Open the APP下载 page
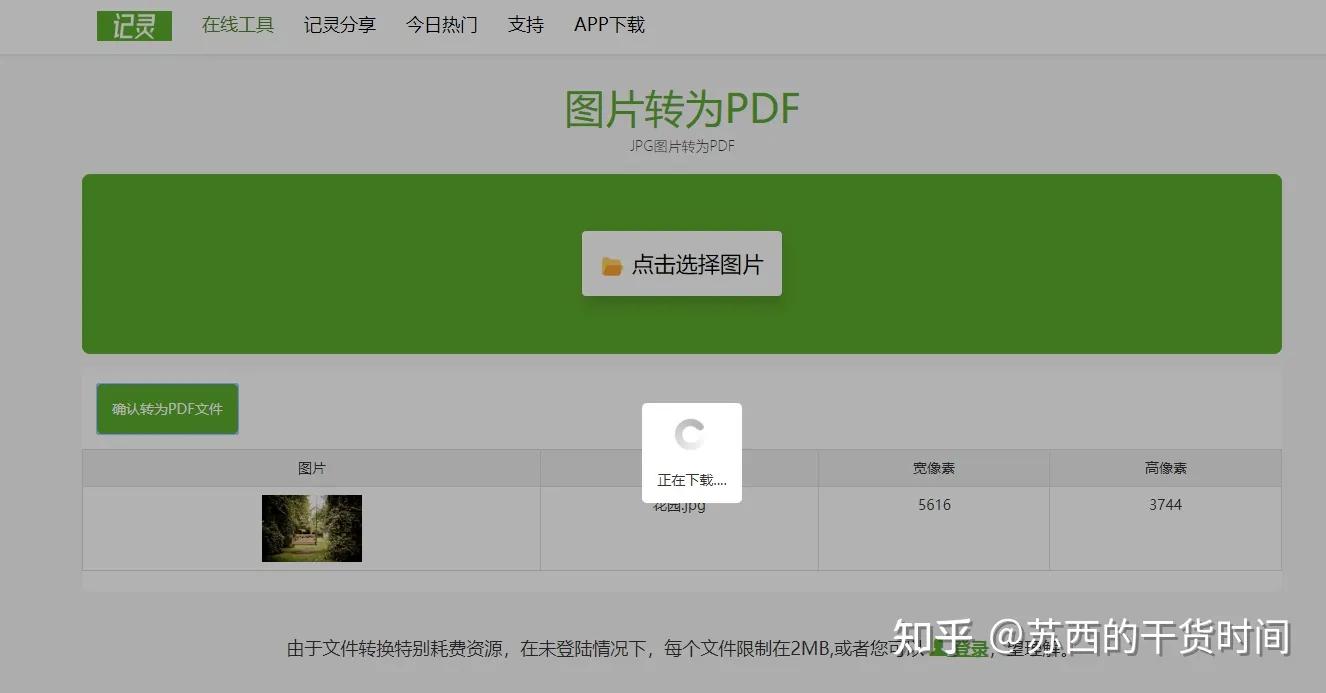Screen dimensions: 1326x693 click(608, 25)
